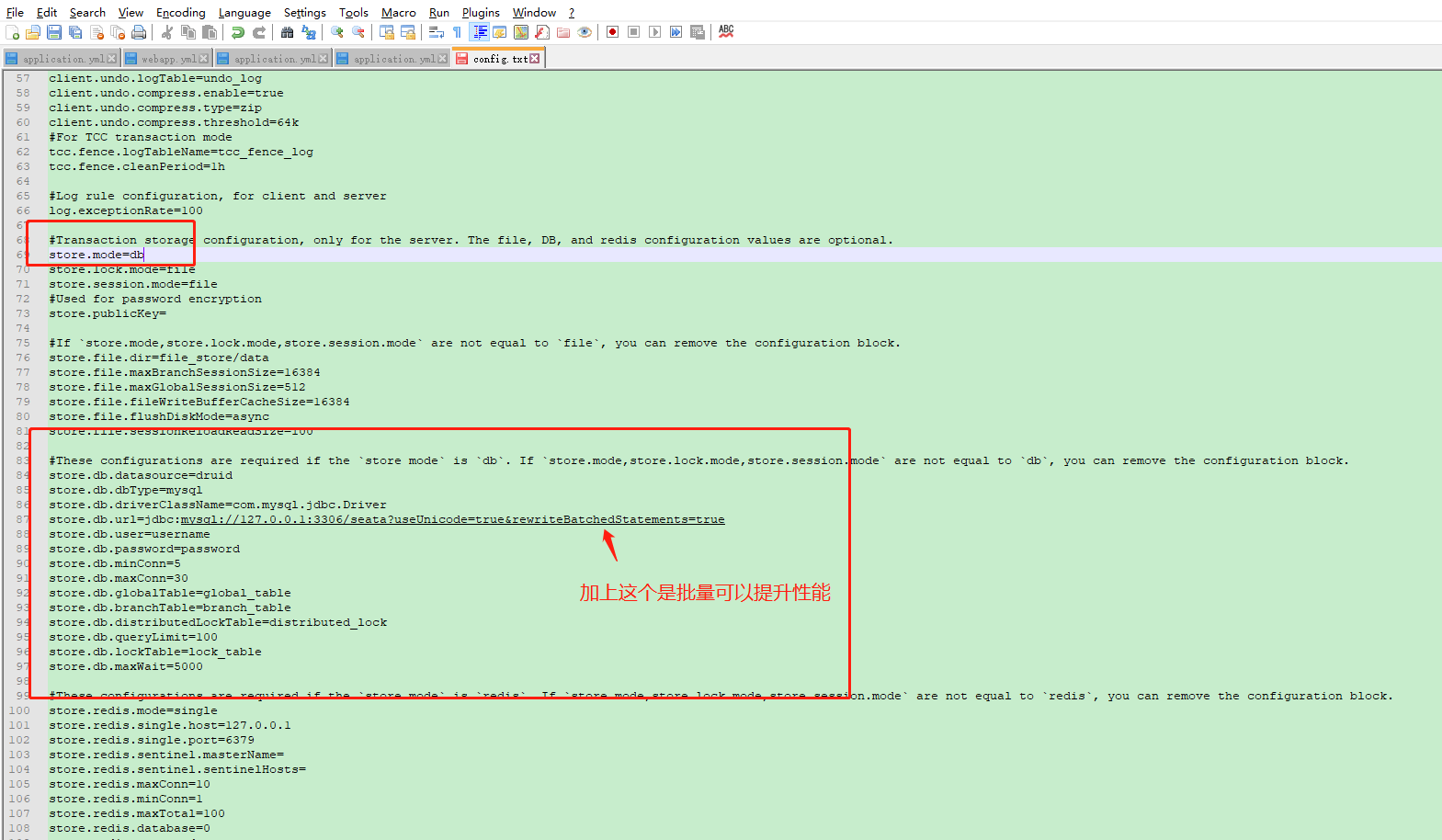
Task: Open the user defined language icon
Action: pos(499,32)
